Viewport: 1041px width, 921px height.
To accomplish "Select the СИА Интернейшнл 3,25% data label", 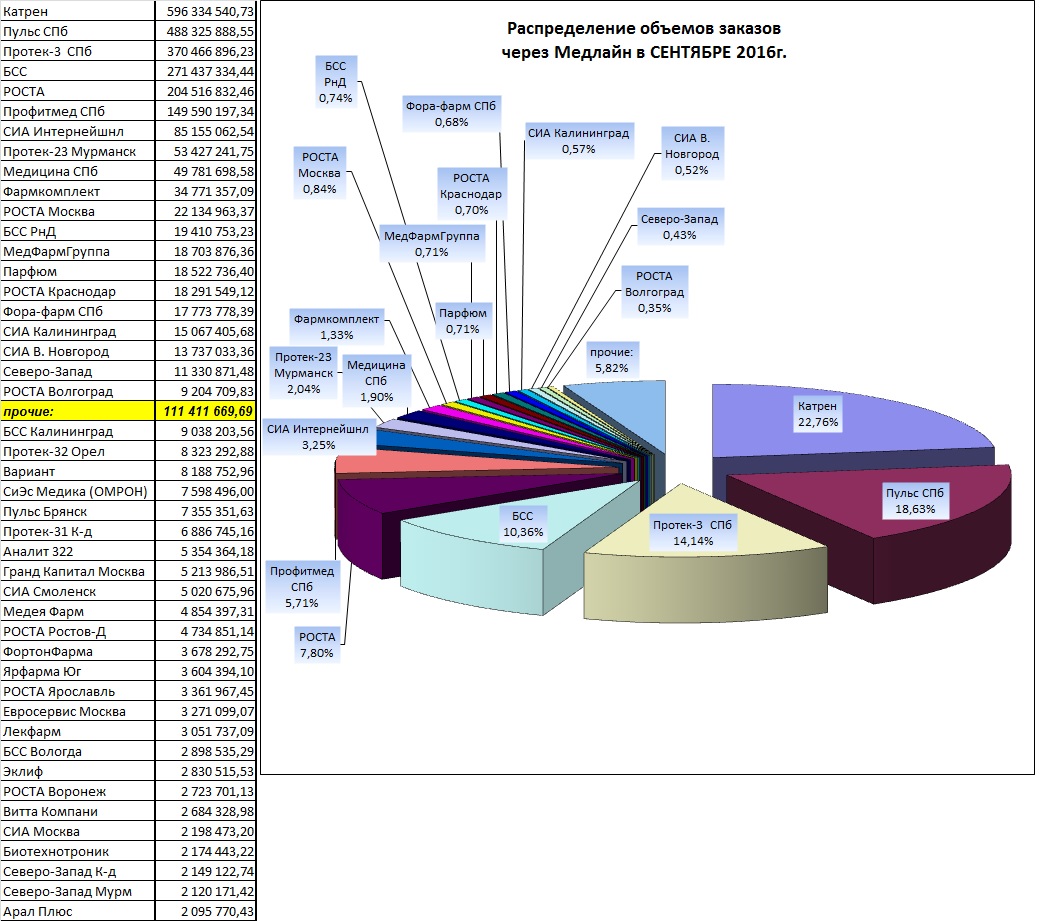I will 318,437.
